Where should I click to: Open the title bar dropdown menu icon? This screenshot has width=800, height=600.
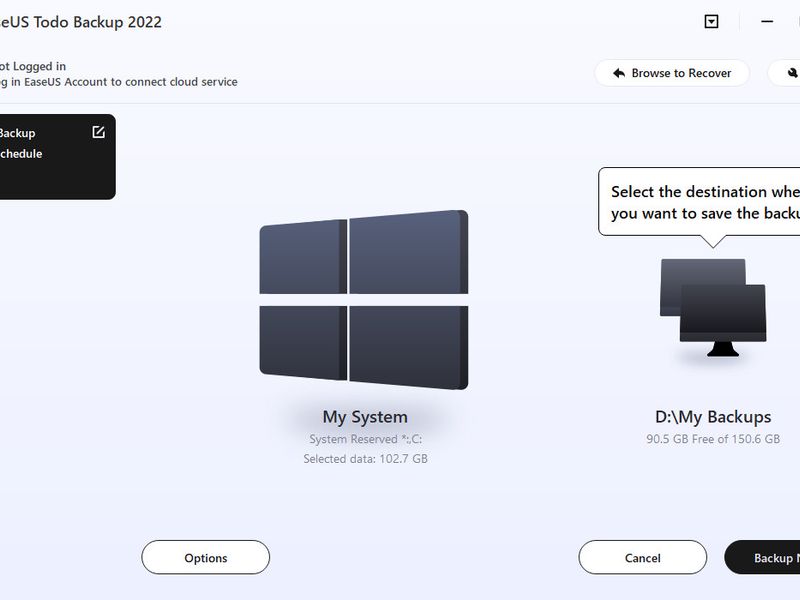click(711, 21)
